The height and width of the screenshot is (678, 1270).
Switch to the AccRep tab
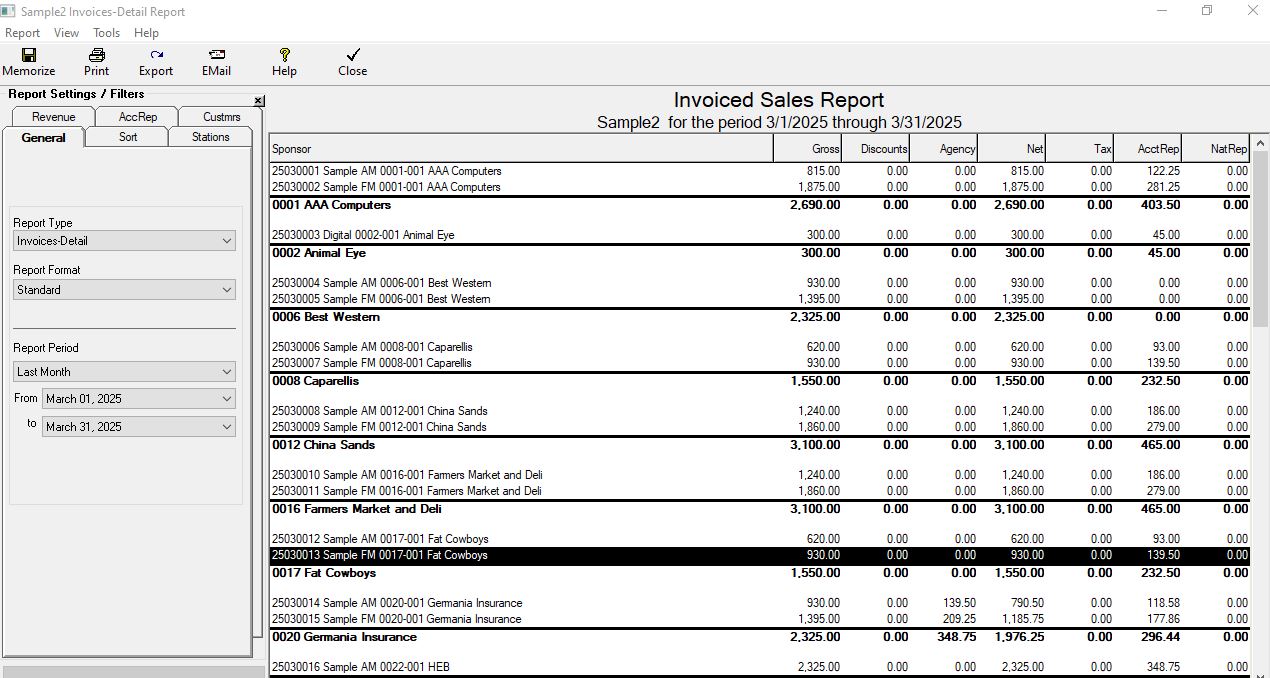[138, 117]
